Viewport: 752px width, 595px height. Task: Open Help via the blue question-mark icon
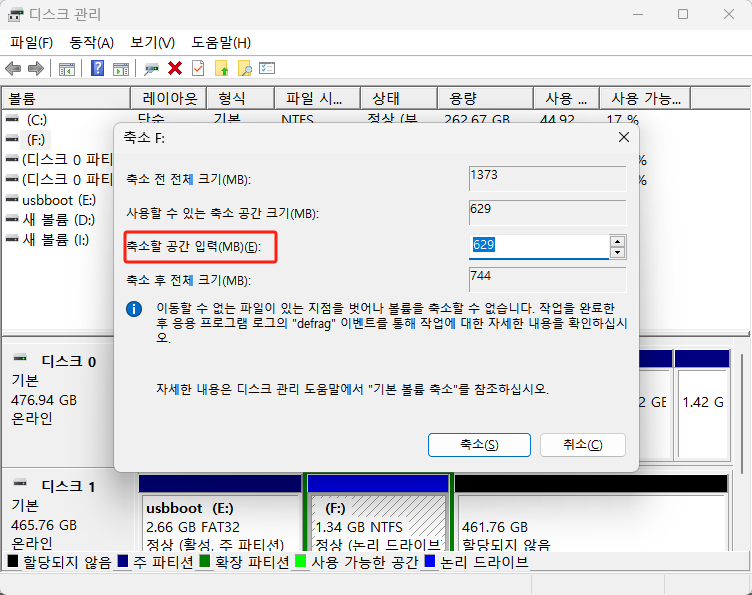[97, 69]
